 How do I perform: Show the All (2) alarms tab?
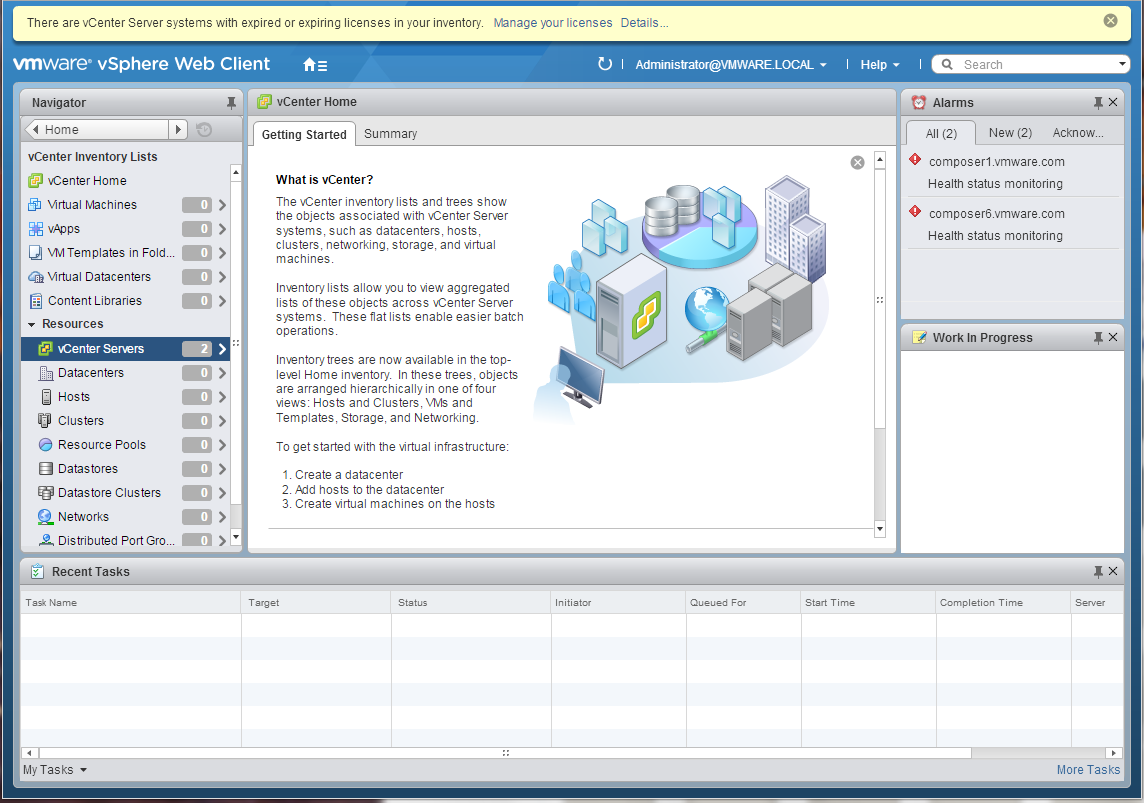(941, 133)
